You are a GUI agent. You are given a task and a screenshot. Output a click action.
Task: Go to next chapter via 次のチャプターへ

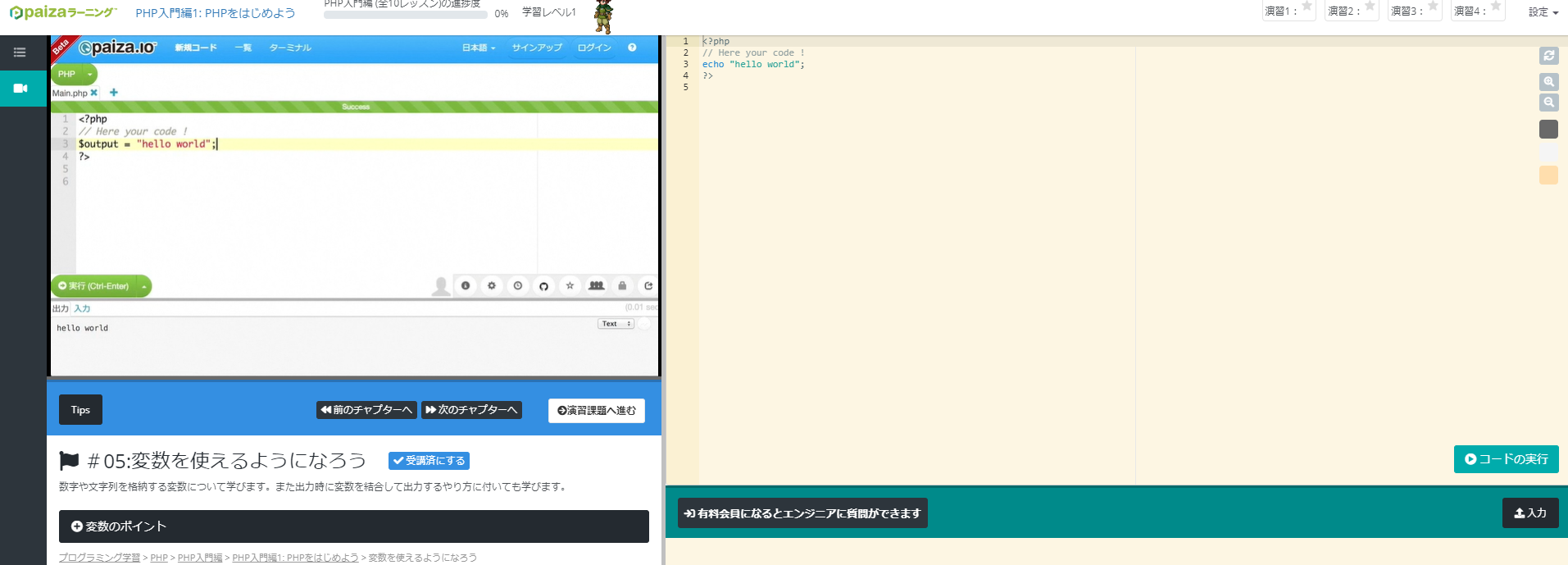(x=471, y=410)
